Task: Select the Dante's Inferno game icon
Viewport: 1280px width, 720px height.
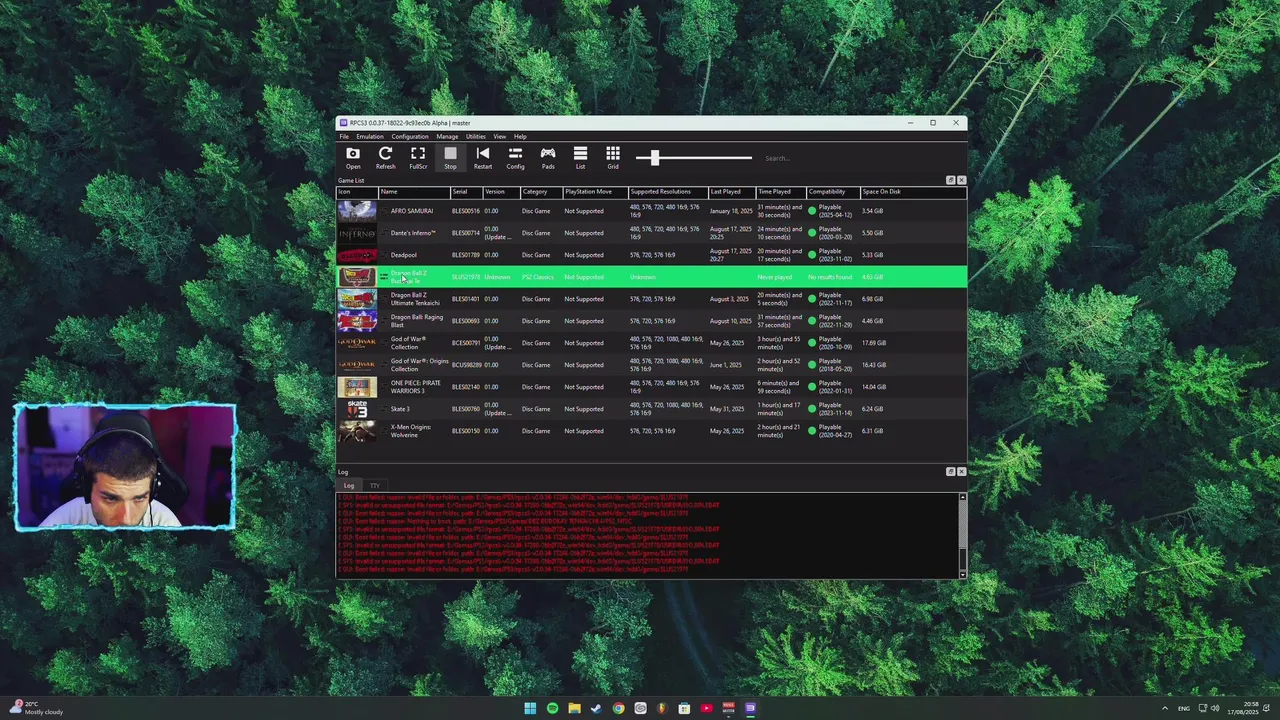Action: tap(357, 233)
